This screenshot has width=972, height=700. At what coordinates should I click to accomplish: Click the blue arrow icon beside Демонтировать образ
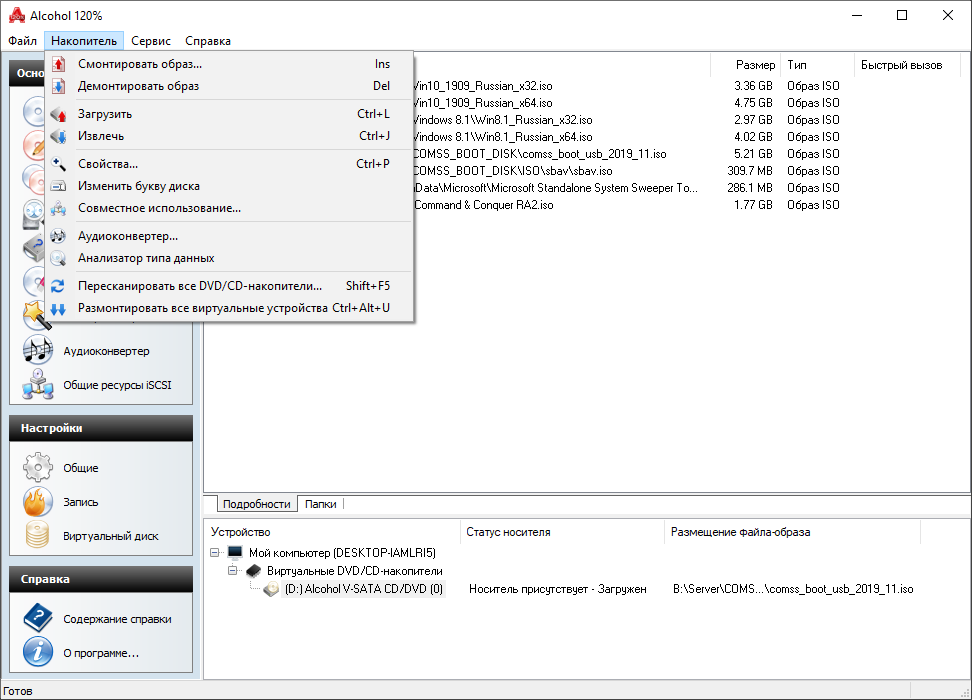(x=58, y=86)
